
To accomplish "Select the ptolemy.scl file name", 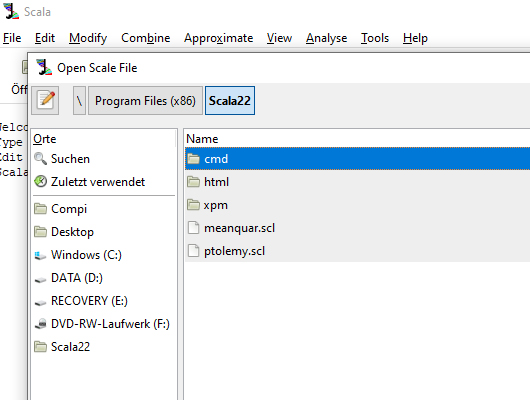I will (234, 251).
